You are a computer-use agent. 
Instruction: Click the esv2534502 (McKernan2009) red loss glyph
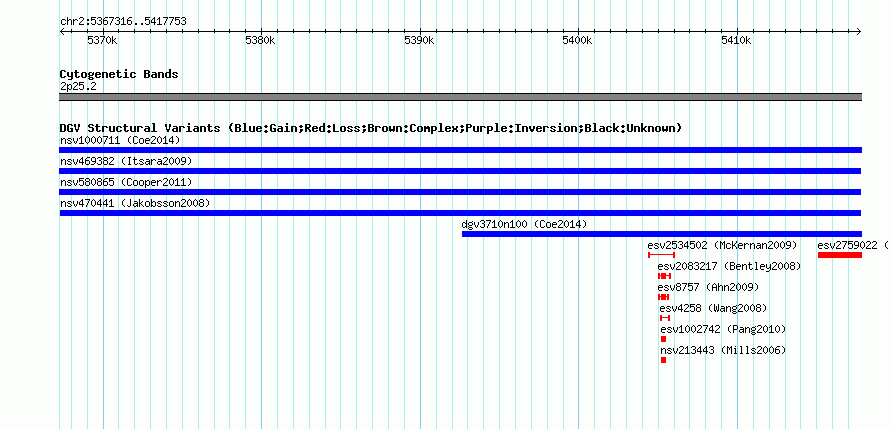click(x=661, y=255)
